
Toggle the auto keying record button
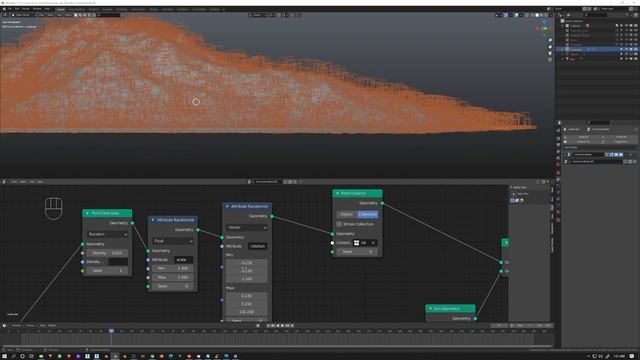tap(258, 326)
